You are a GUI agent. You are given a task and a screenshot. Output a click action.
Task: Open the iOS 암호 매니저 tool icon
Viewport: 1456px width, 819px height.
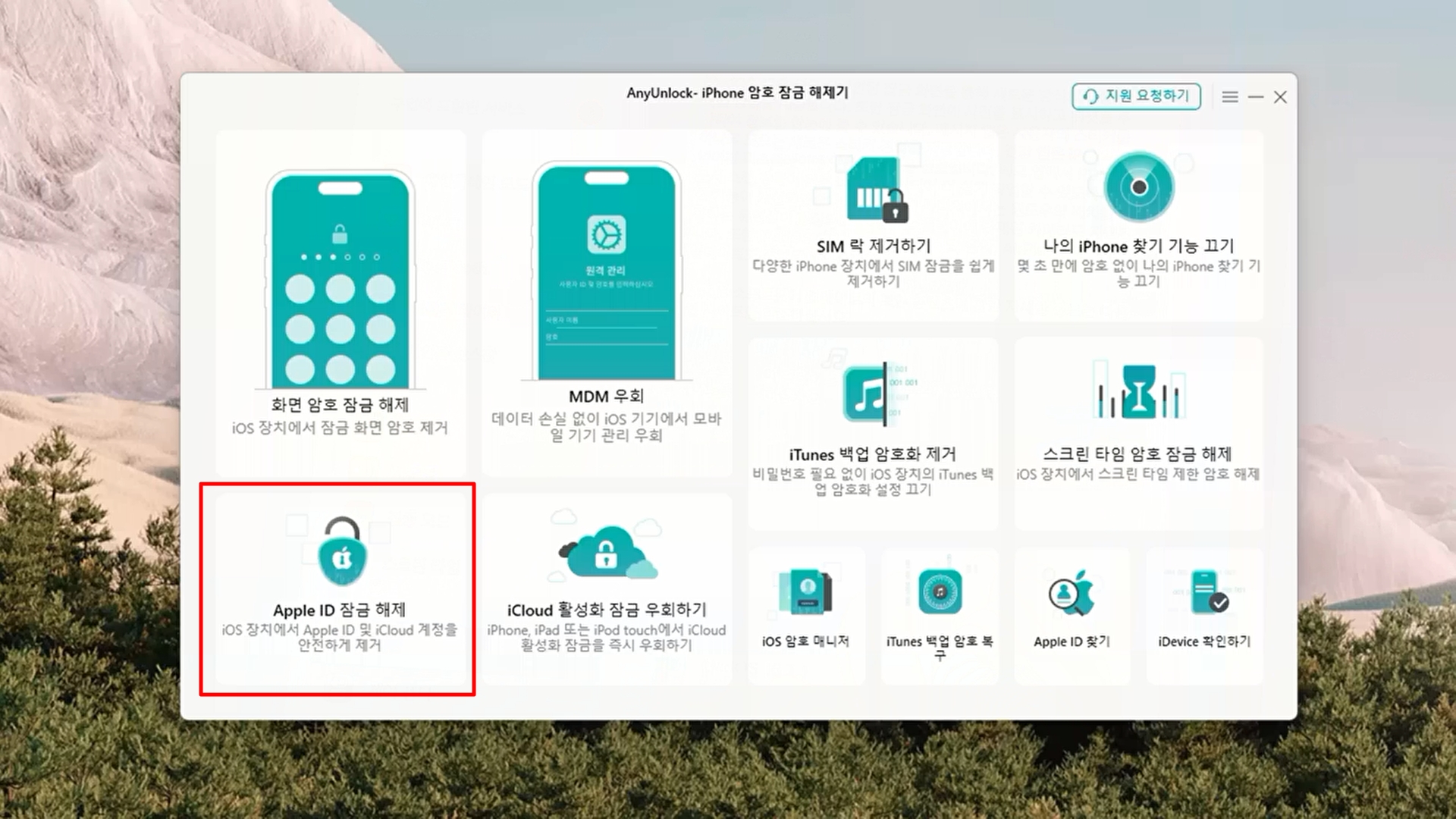805,591
